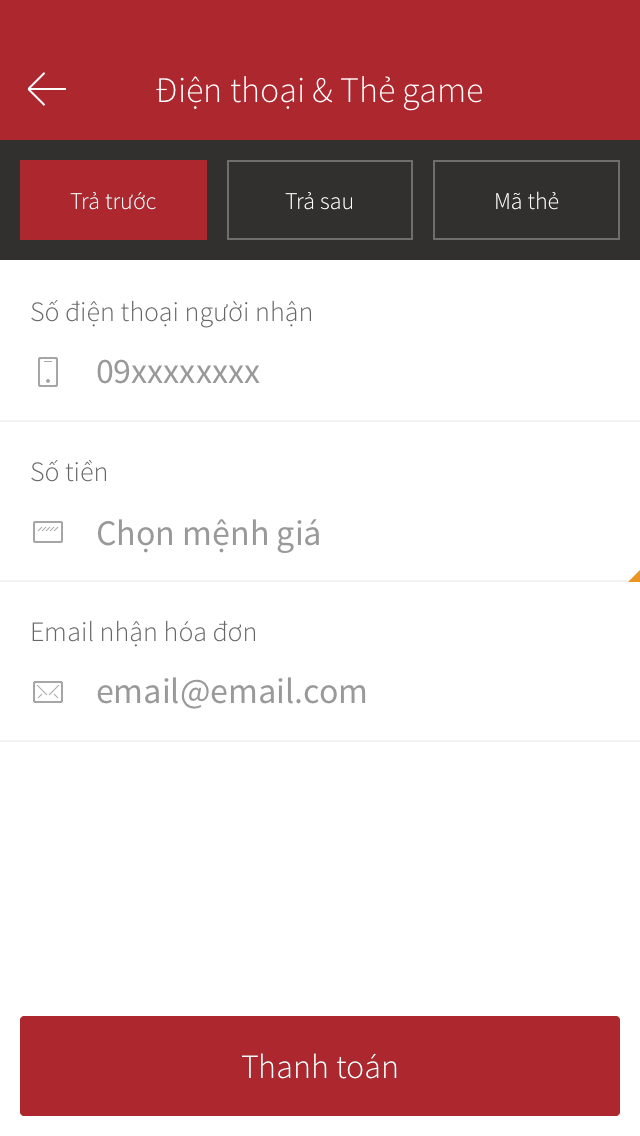This screenshot has height=1136, width=640.
Task: Open the Mã thẻ tab
Action: (526, 200)
